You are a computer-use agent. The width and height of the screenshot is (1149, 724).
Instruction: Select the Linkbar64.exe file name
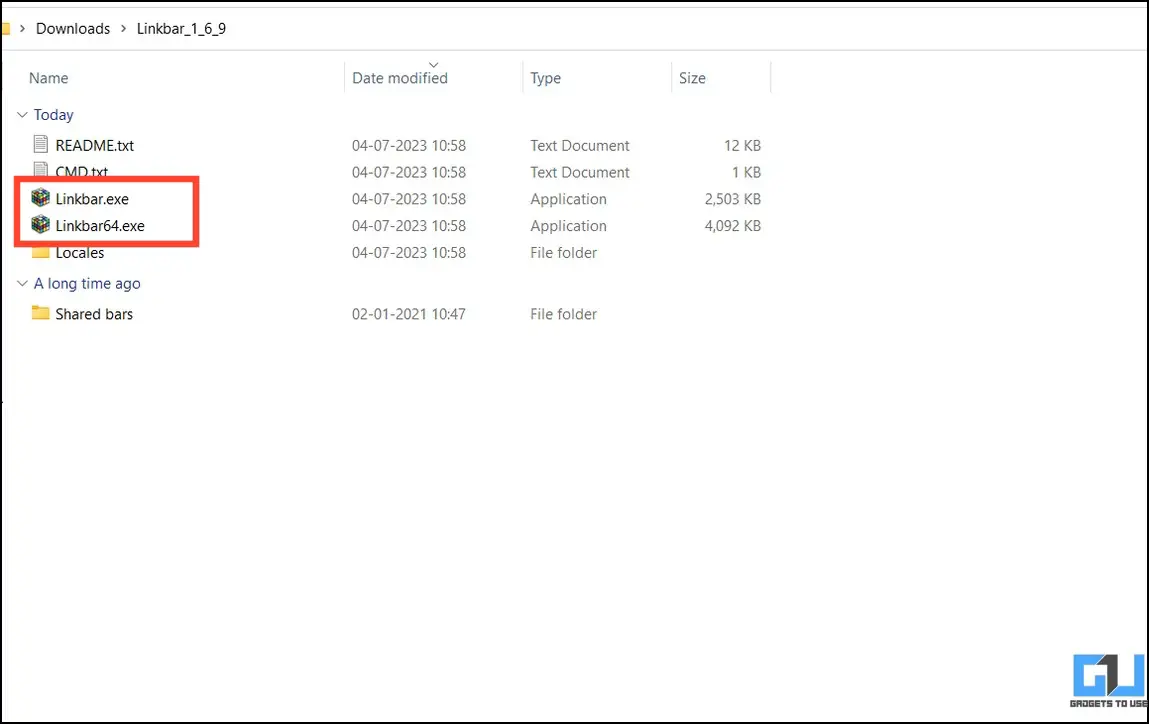point(100,226)
